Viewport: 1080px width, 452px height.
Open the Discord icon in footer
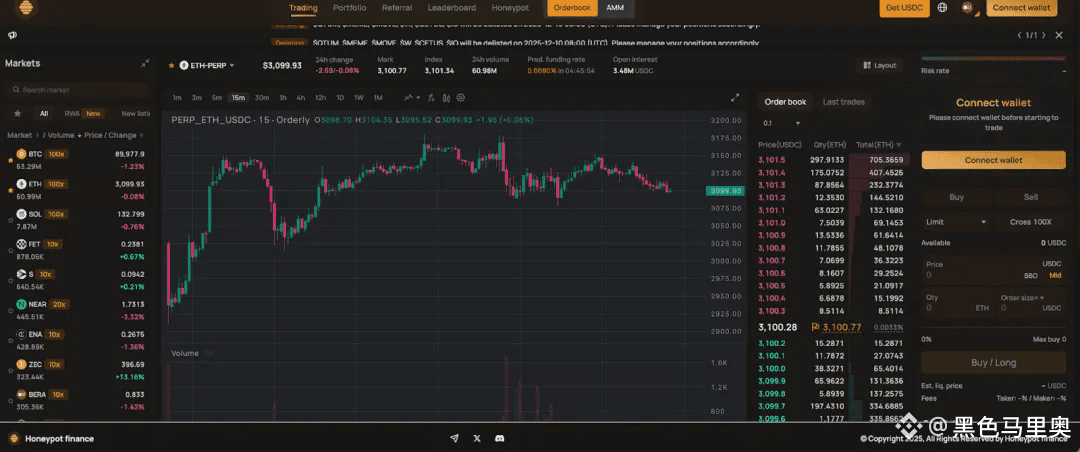tap(500, 438)
